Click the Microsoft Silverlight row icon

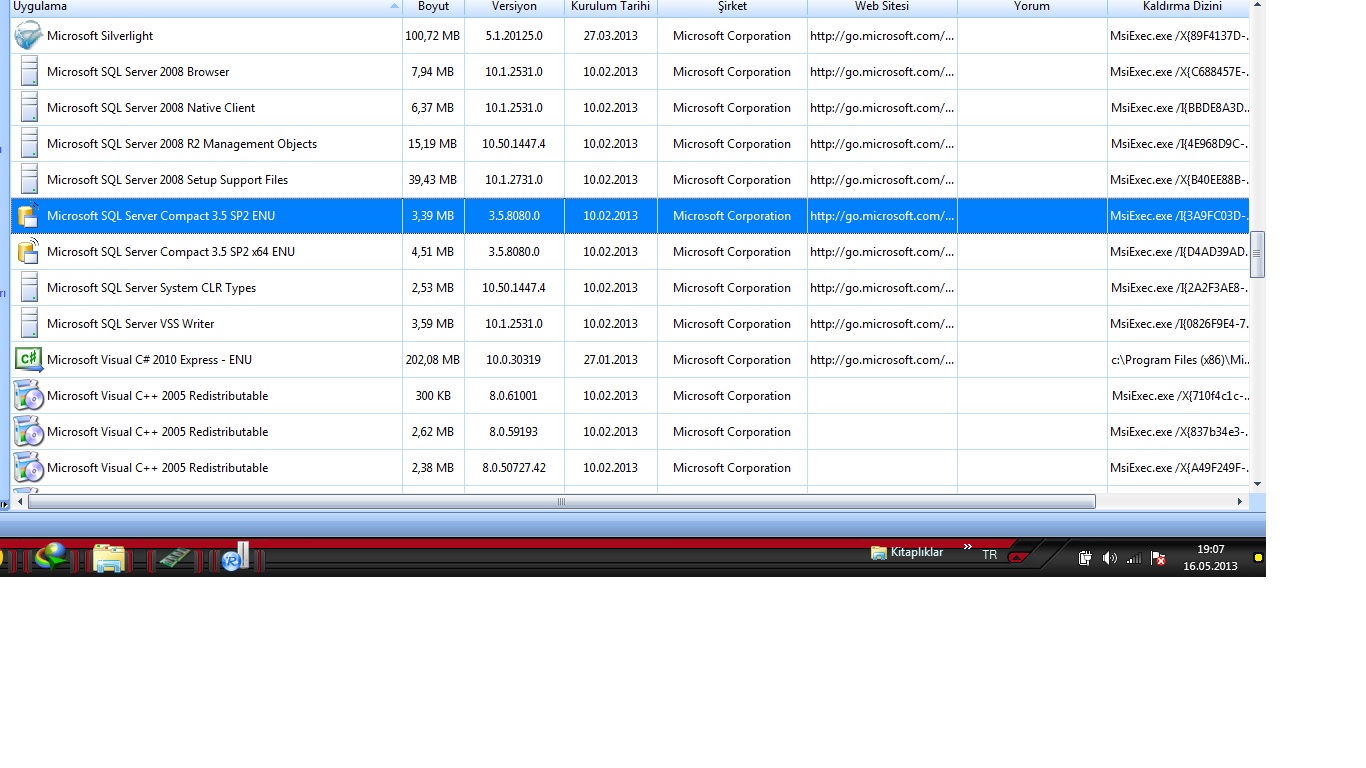pos(29,36)
